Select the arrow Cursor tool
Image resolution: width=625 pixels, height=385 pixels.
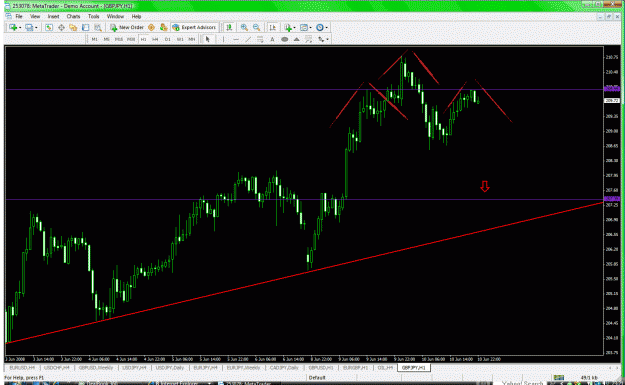(207, 39)
